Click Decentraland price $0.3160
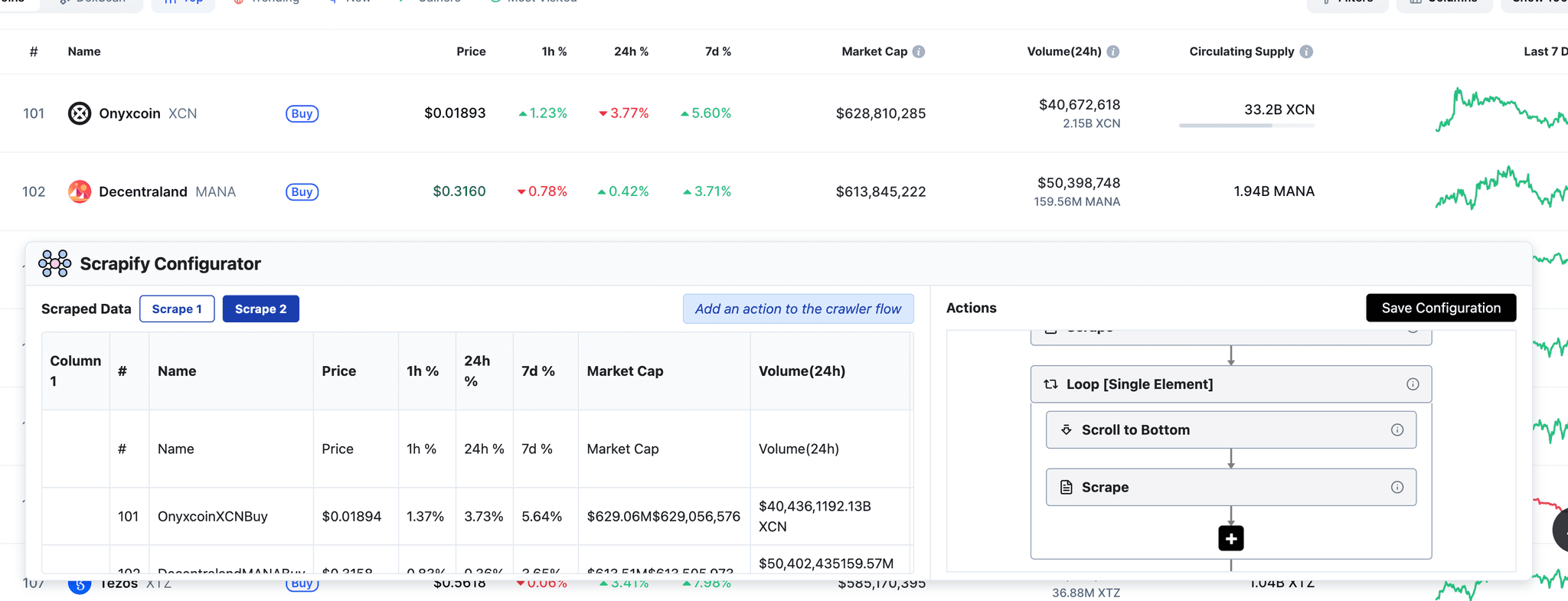Viewport: 1568px width, 601px height. (459, 191)
